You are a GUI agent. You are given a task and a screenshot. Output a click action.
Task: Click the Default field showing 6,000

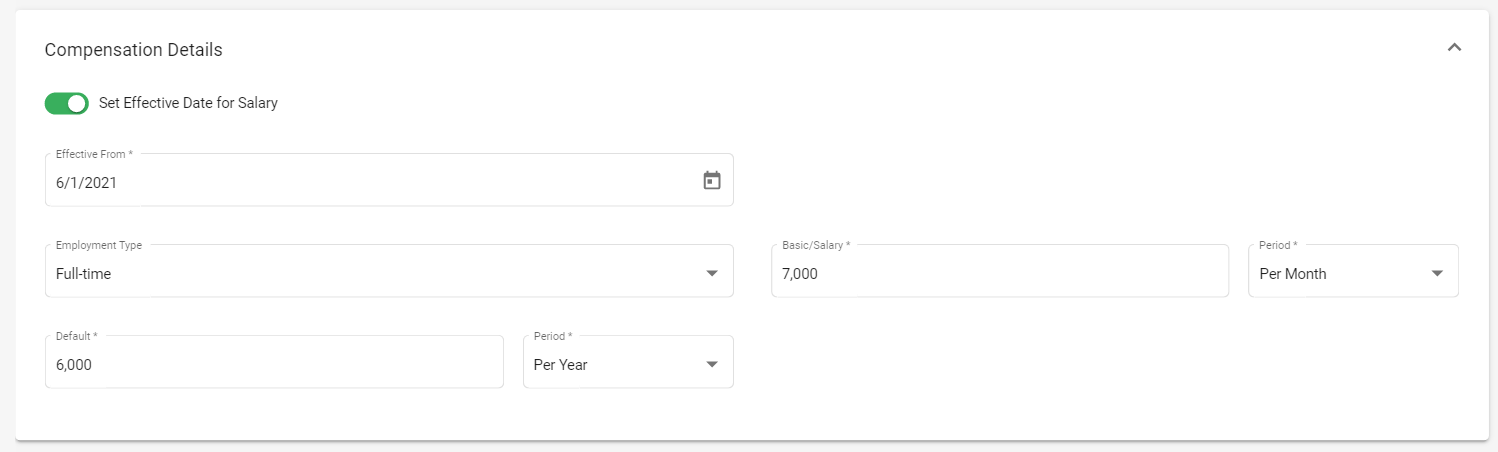[x=274, y=362]
